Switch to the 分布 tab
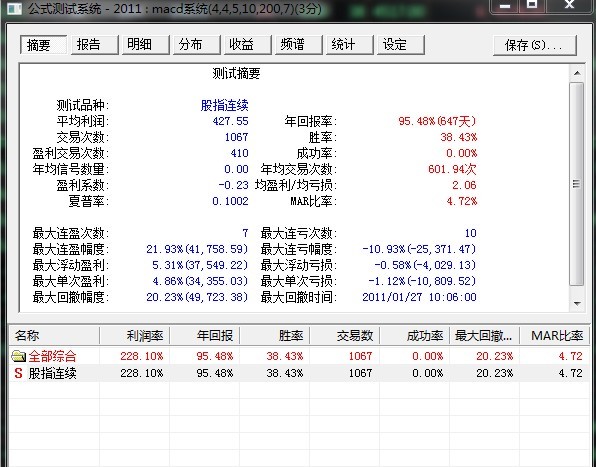Image resolution: width=596 pixels, height=467 pixels. click(197, 45)
